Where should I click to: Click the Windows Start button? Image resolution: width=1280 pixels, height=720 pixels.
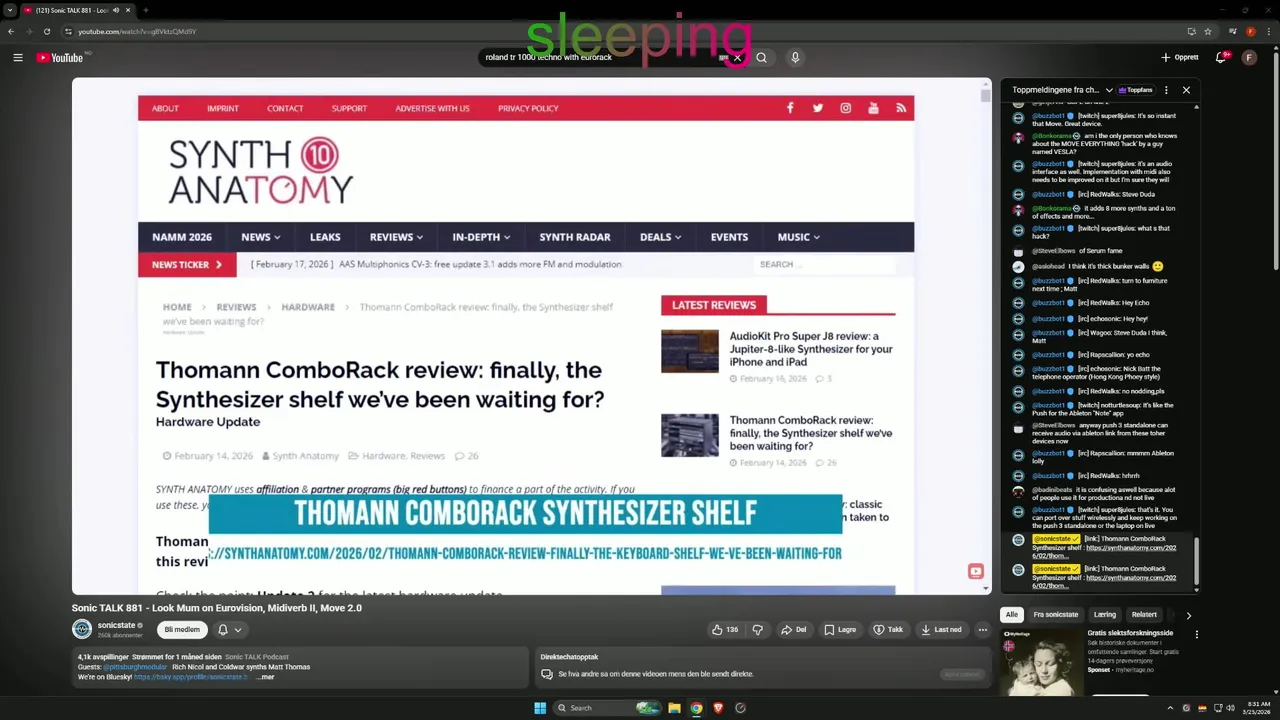540,708
